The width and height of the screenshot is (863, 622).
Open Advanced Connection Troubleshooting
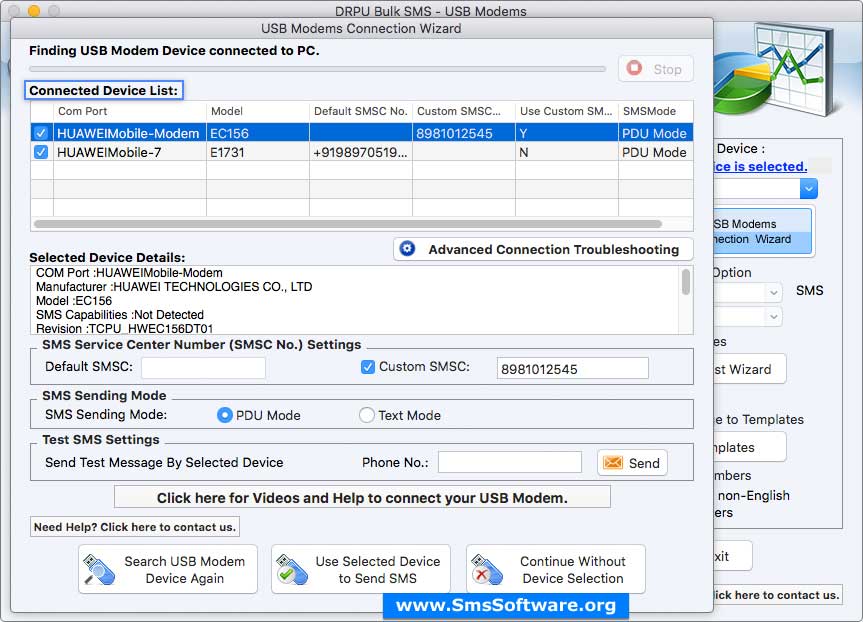pos(543,249)
